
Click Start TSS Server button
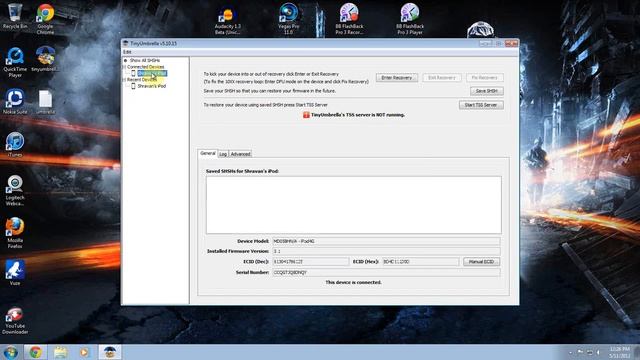click(x=481, y=105)
